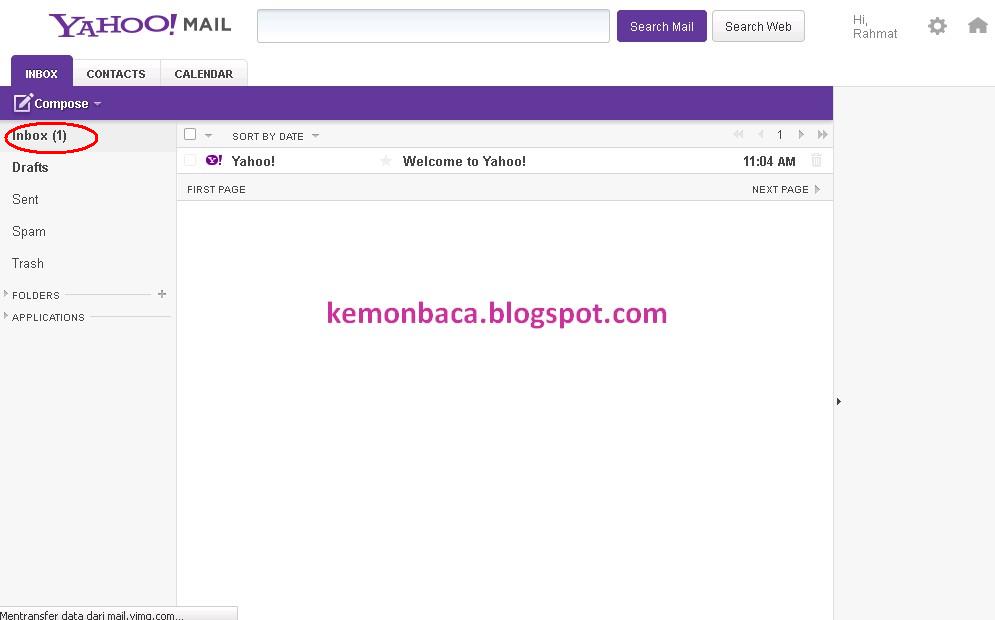Image resolution: width=995 pixels, height=620 pixels.
Task: Click the next page arrow beside page number
Action: click(801, 135)
